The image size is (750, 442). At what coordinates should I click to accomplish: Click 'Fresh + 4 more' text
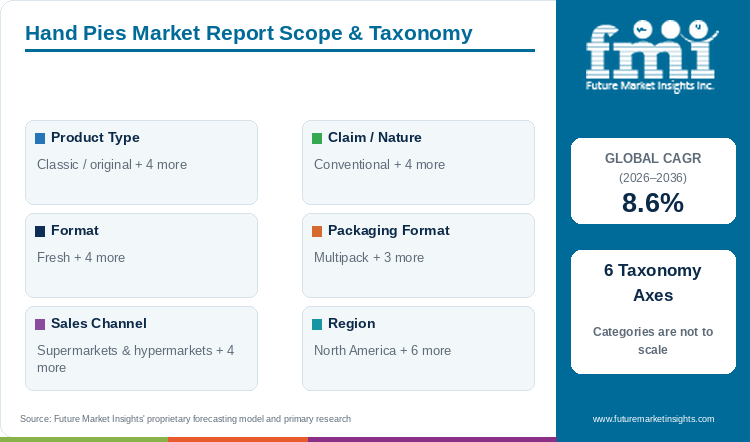[81, 257]
